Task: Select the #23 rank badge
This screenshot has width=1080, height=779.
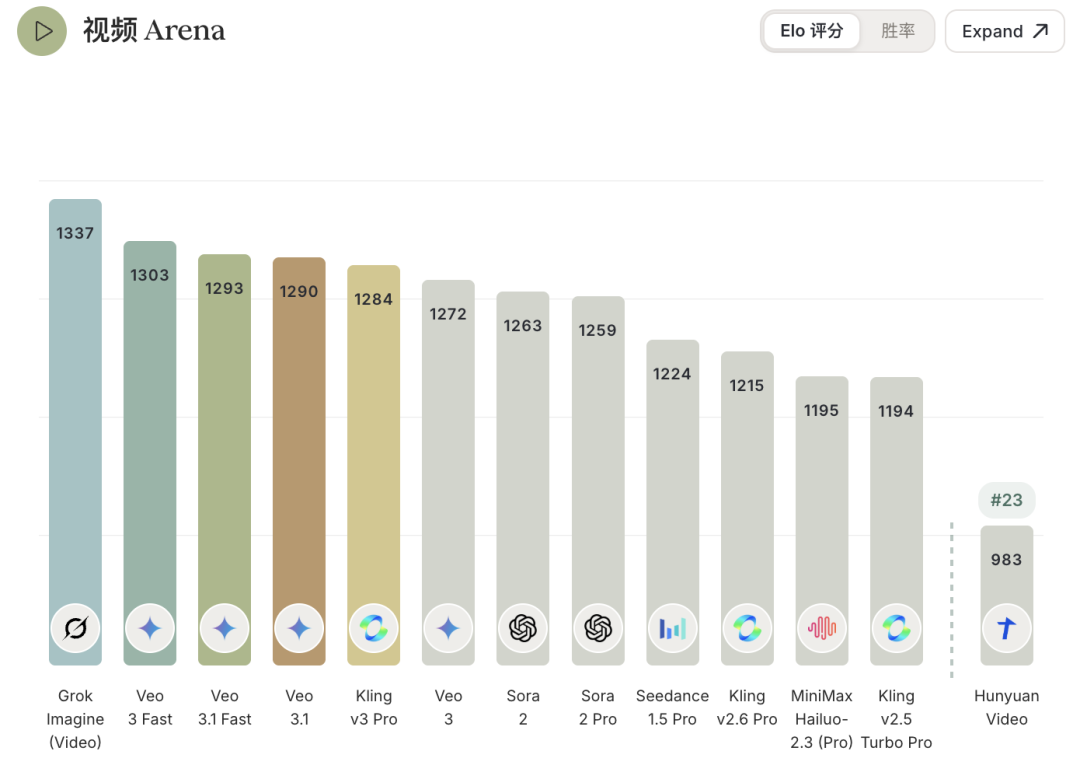Action: [1006, 500]
